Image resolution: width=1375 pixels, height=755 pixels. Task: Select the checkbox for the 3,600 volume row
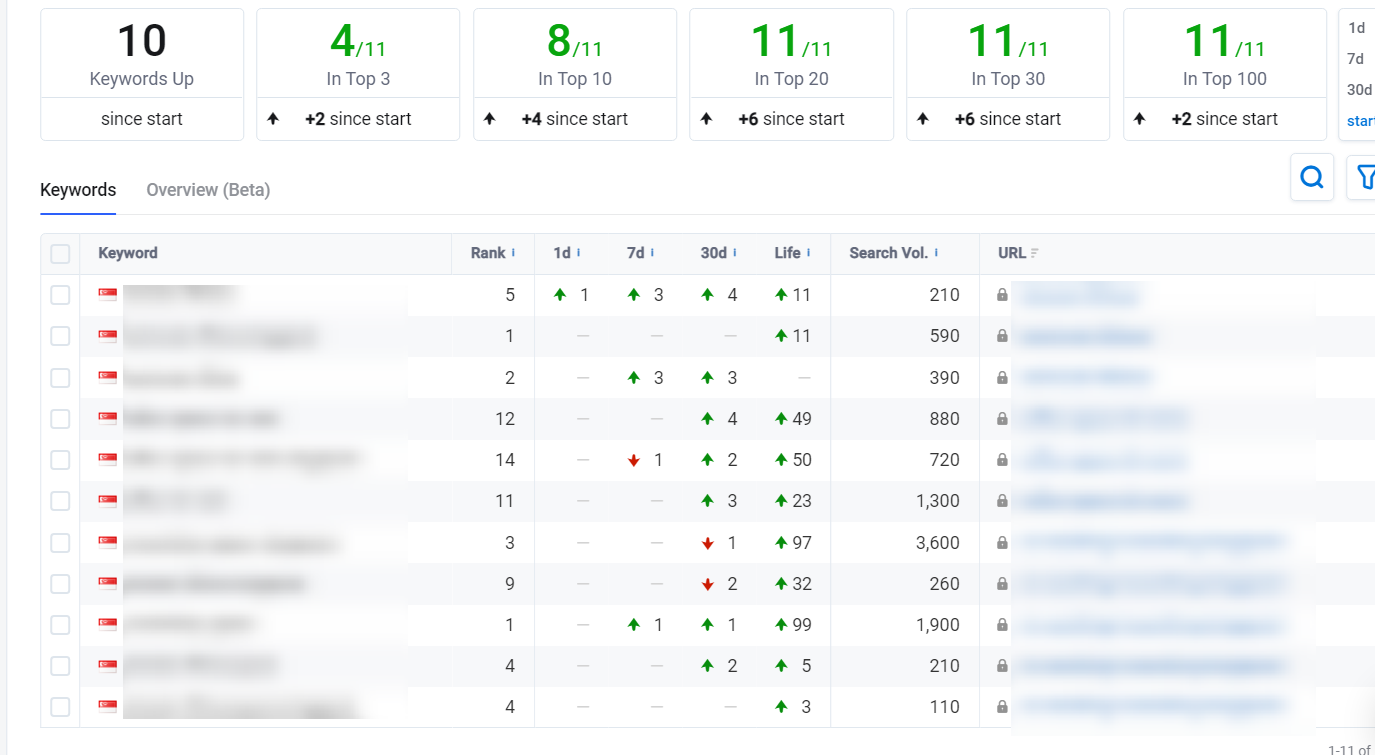pos(60,543)
